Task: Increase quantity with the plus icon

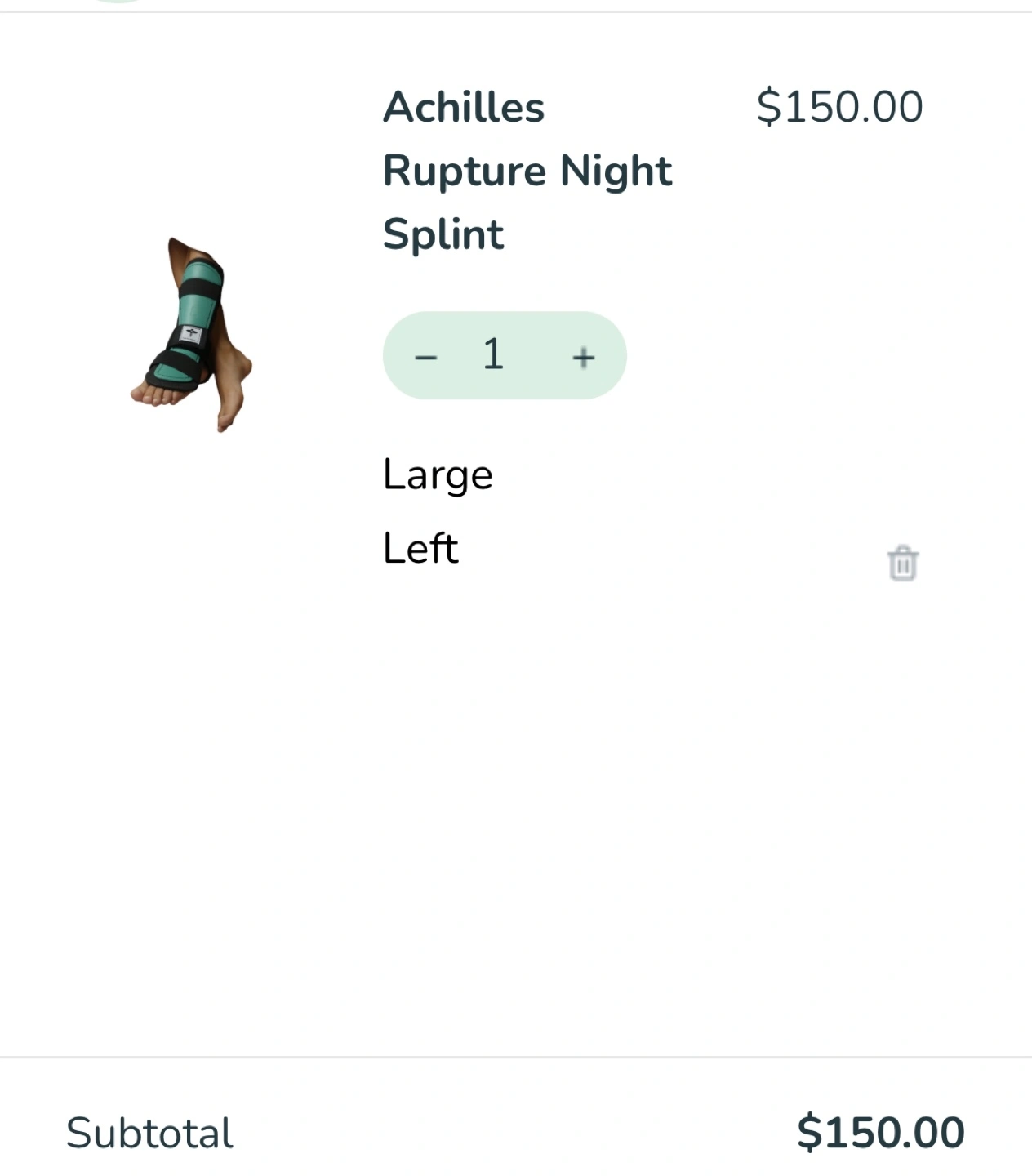Action: [x=583, y=357]
